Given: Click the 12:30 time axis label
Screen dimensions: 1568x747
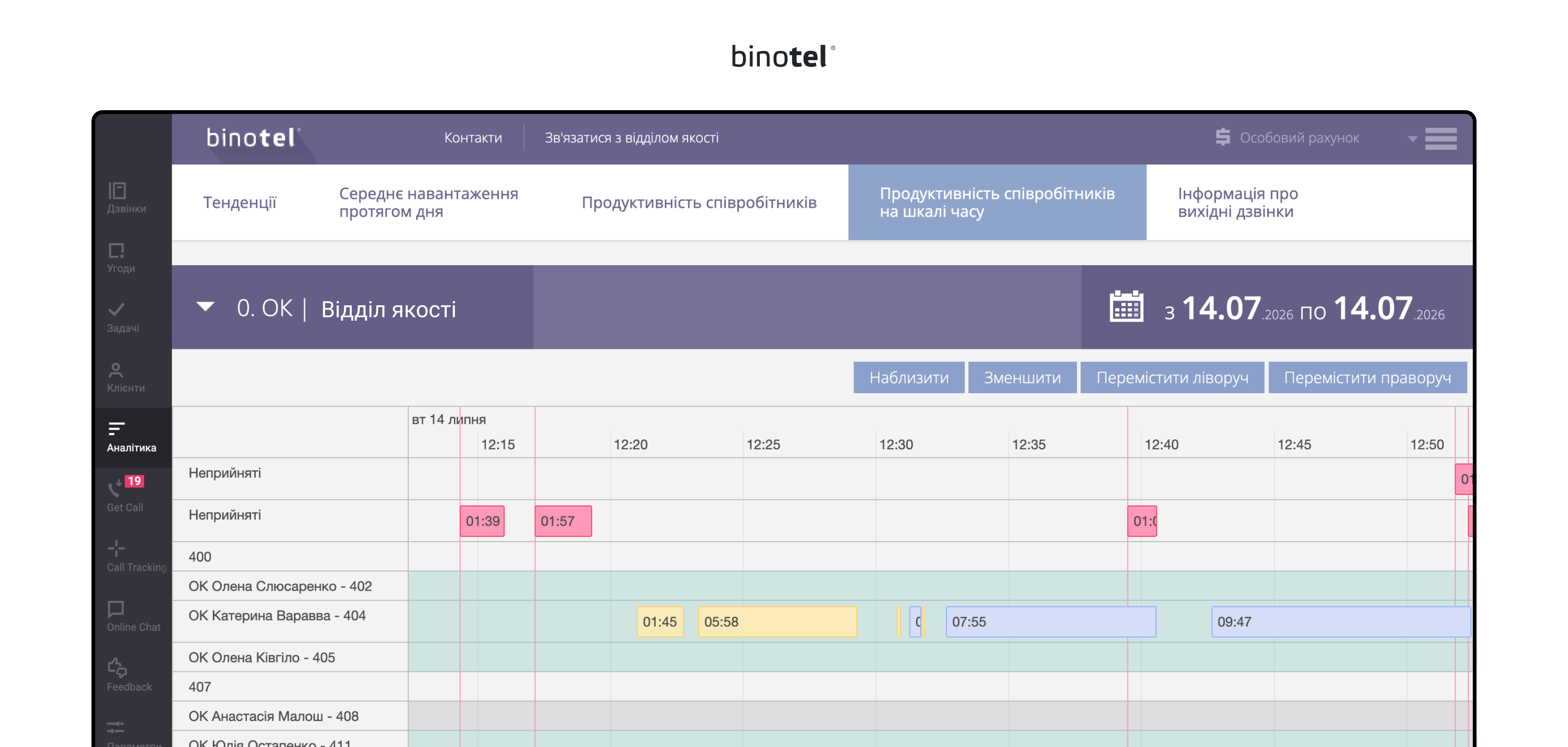Looking at the screenshot, I should [896, 444].
